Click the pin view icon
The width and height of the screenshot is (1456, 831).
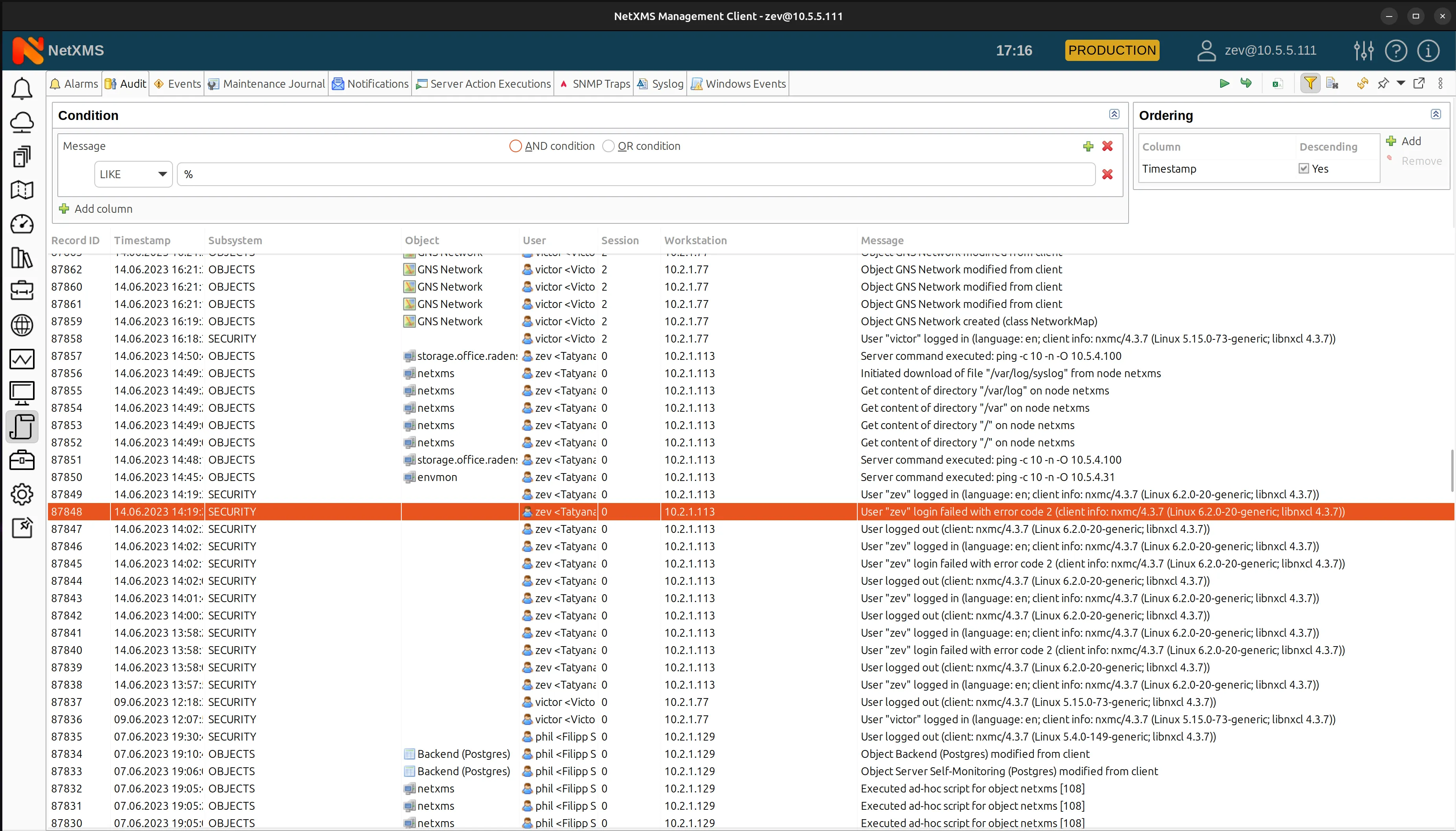pos(1383,84)
